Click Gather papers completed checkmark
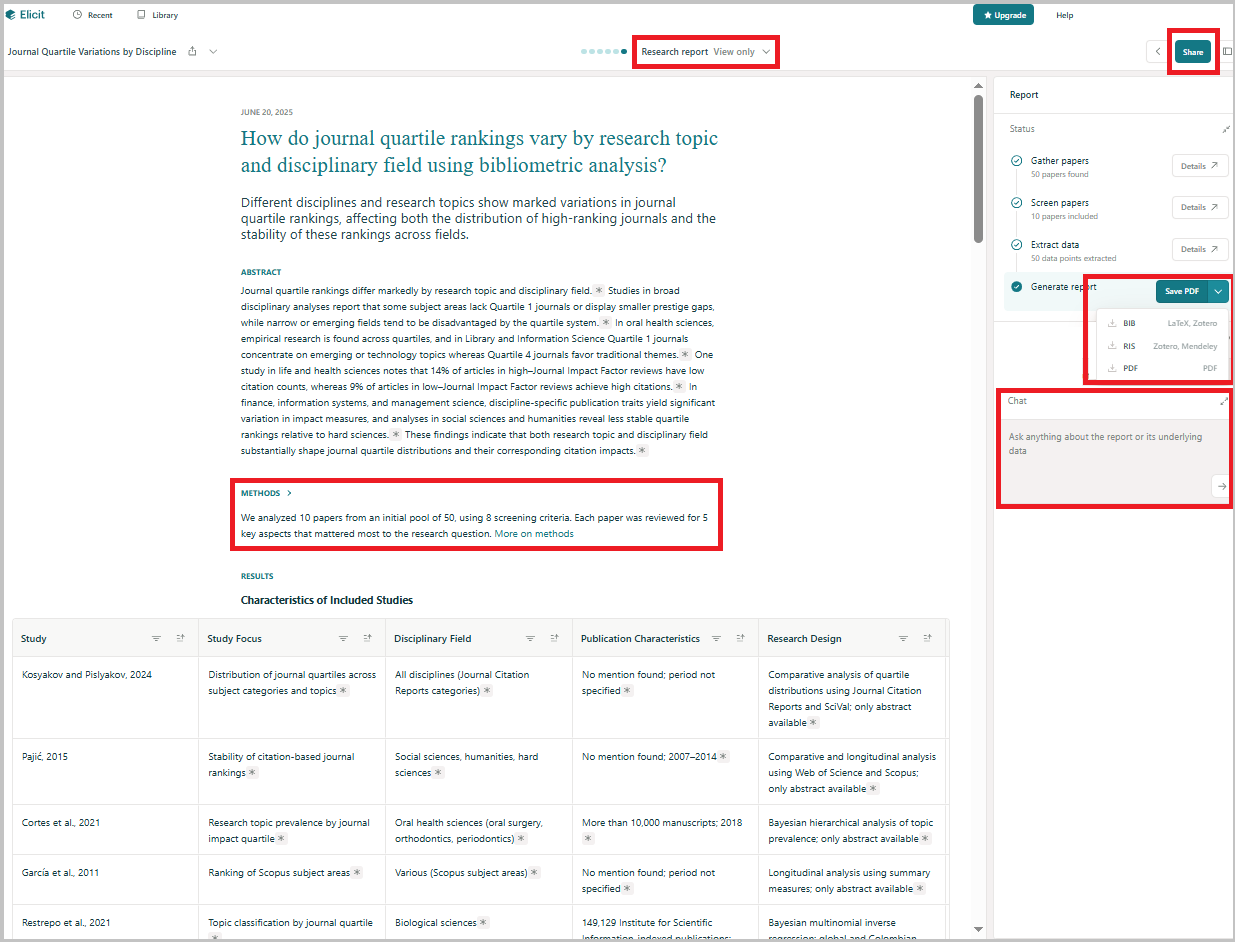 pos(1017,160)
